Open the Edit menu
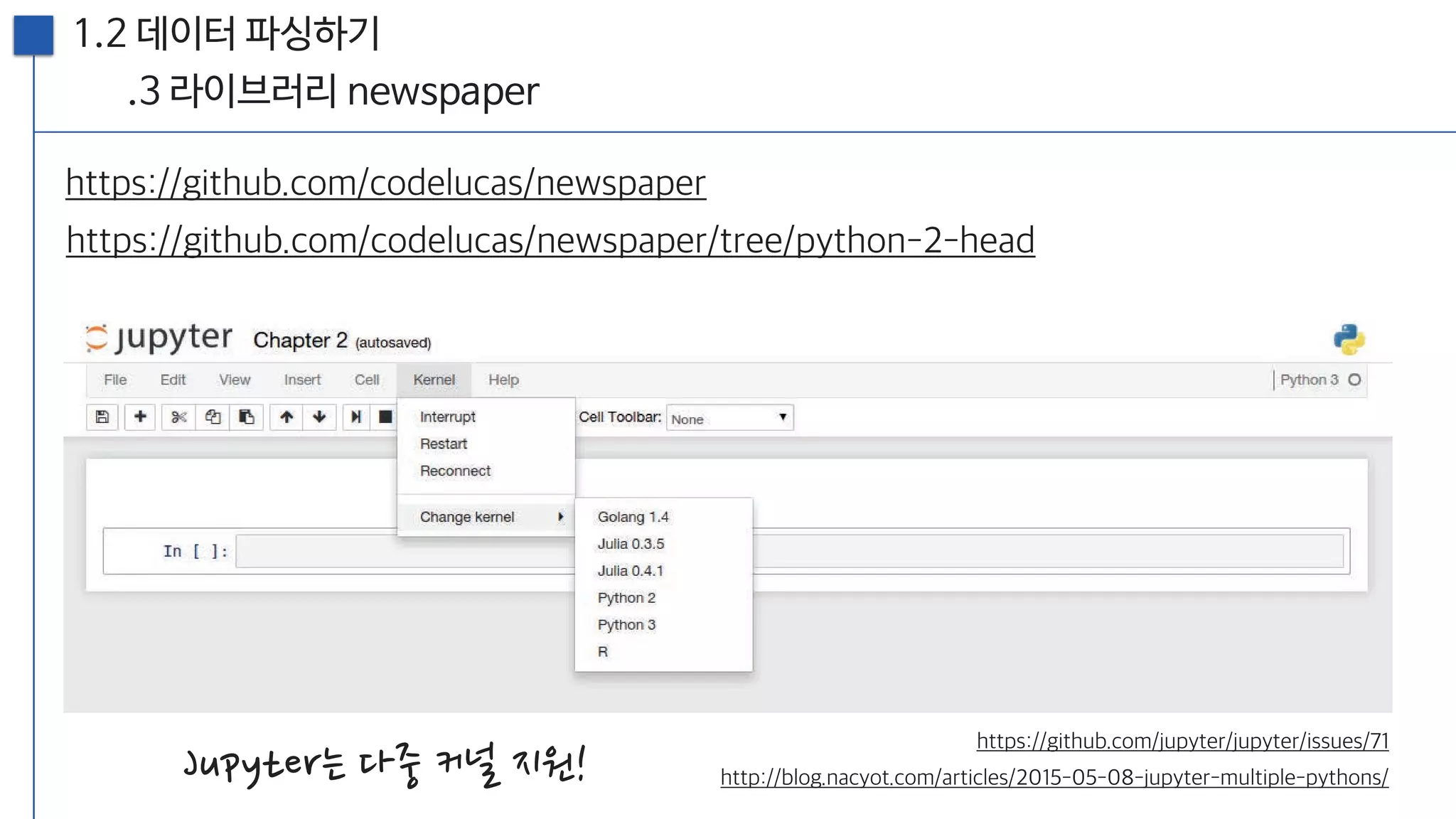The height and width of the screenshot is (819, 1456). click(173, 380)
